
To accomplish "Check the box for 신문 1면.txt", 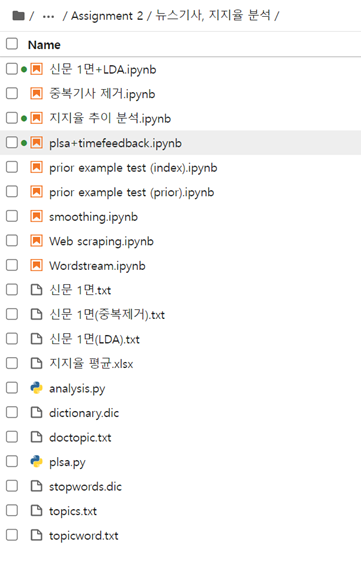I will point(12,290).
